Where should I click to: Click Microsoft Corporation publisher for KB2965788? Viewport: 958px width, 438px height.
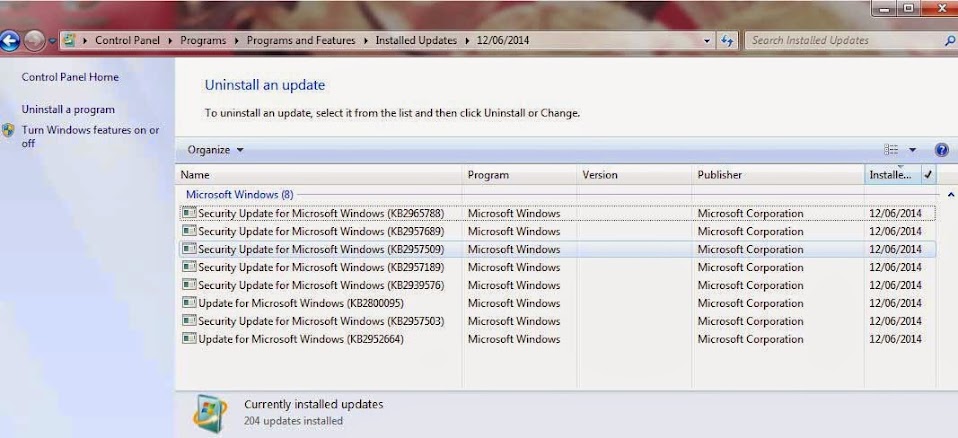tap(750, 213)
